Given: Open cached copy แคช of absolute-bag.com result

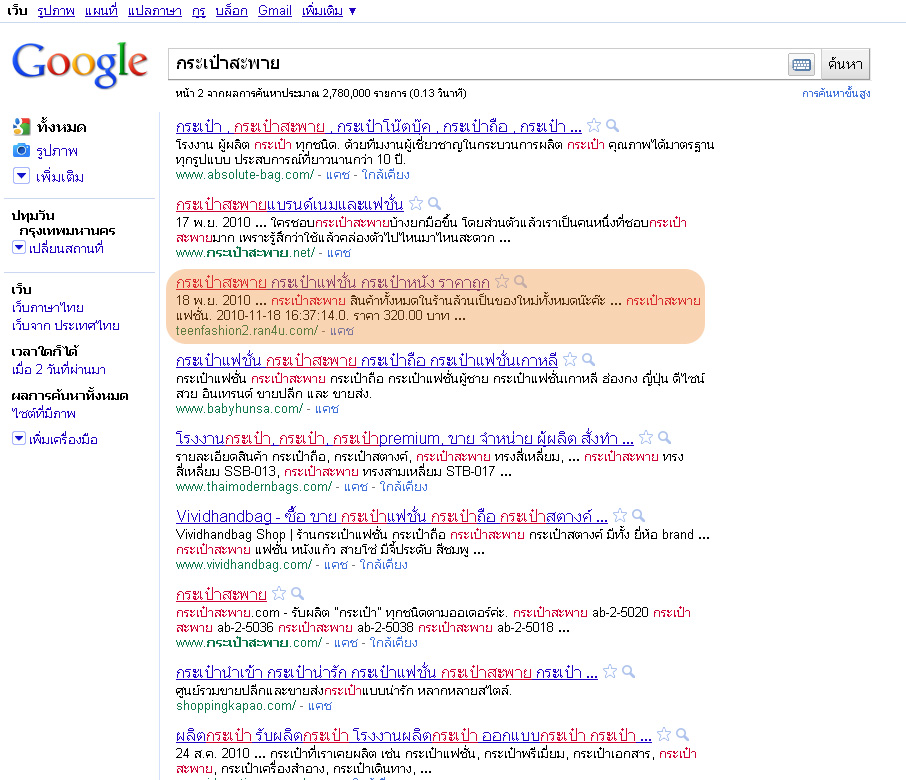Looking at the screenshot, I should [x=337, y=174].
